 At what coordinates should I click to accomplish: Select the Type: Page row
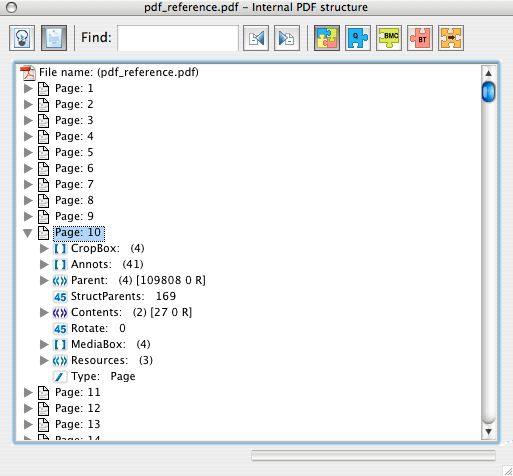click(103, 376)
